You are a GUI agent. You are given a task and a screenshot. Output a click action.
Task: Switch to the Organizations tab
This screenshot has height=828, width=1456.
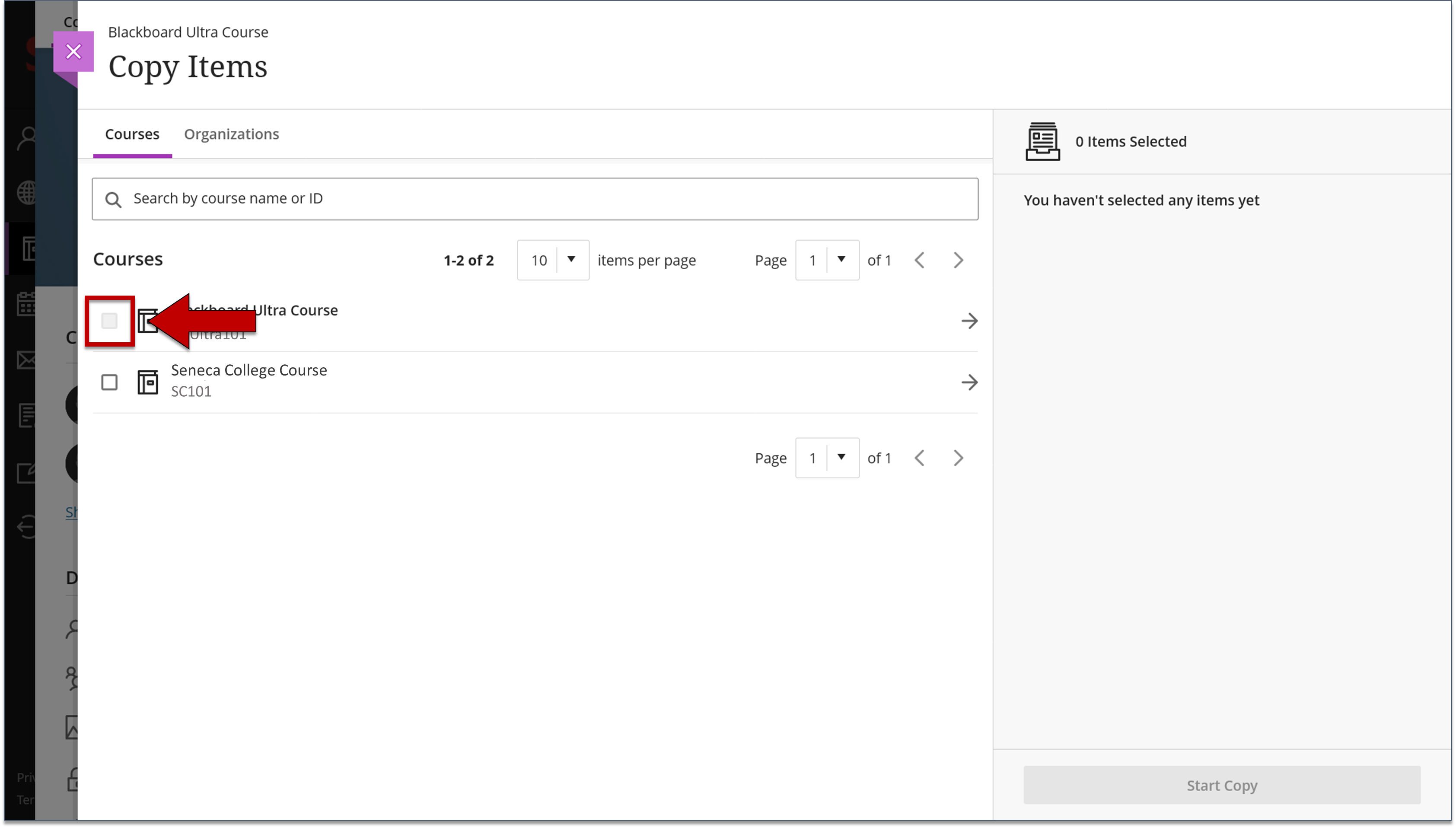pyautogui.click(x=231, y=134)
